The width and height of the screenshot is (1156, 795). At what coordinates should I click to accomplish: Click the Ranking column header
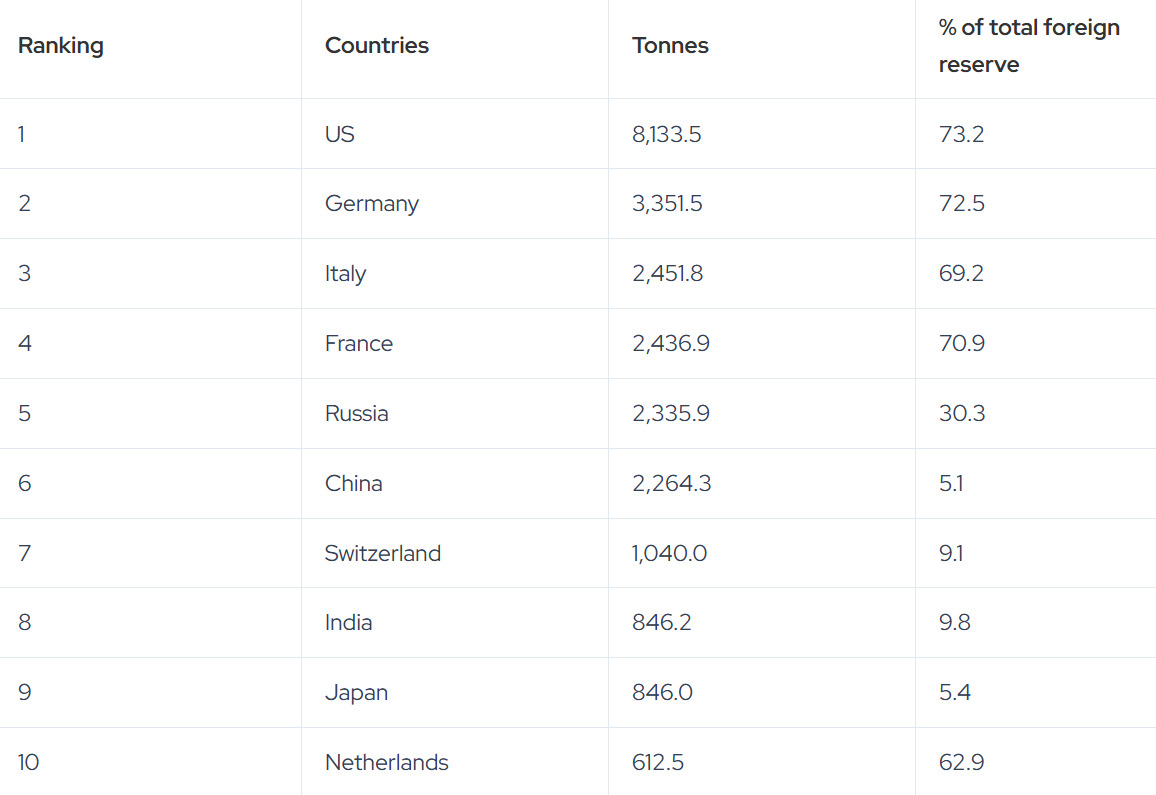coord(61,46)
